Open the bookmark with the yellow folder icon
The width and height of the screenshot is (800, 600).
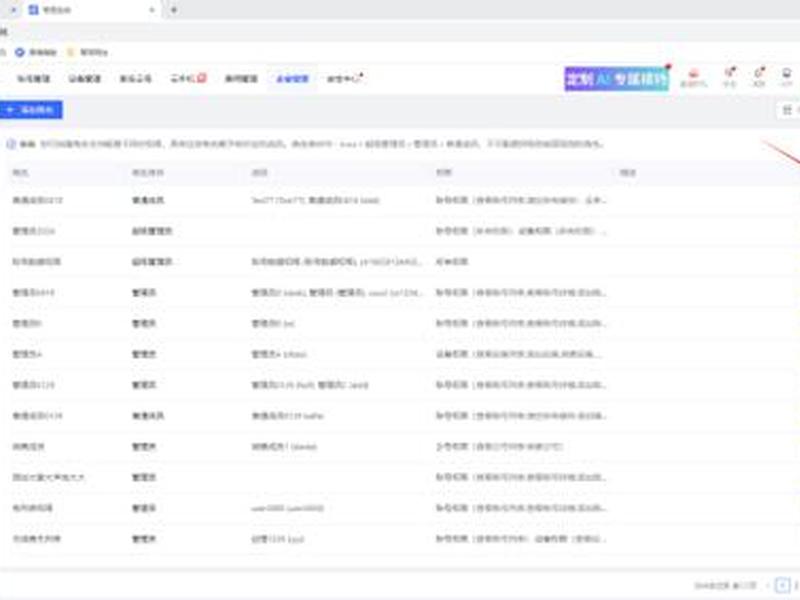[88, 52]
